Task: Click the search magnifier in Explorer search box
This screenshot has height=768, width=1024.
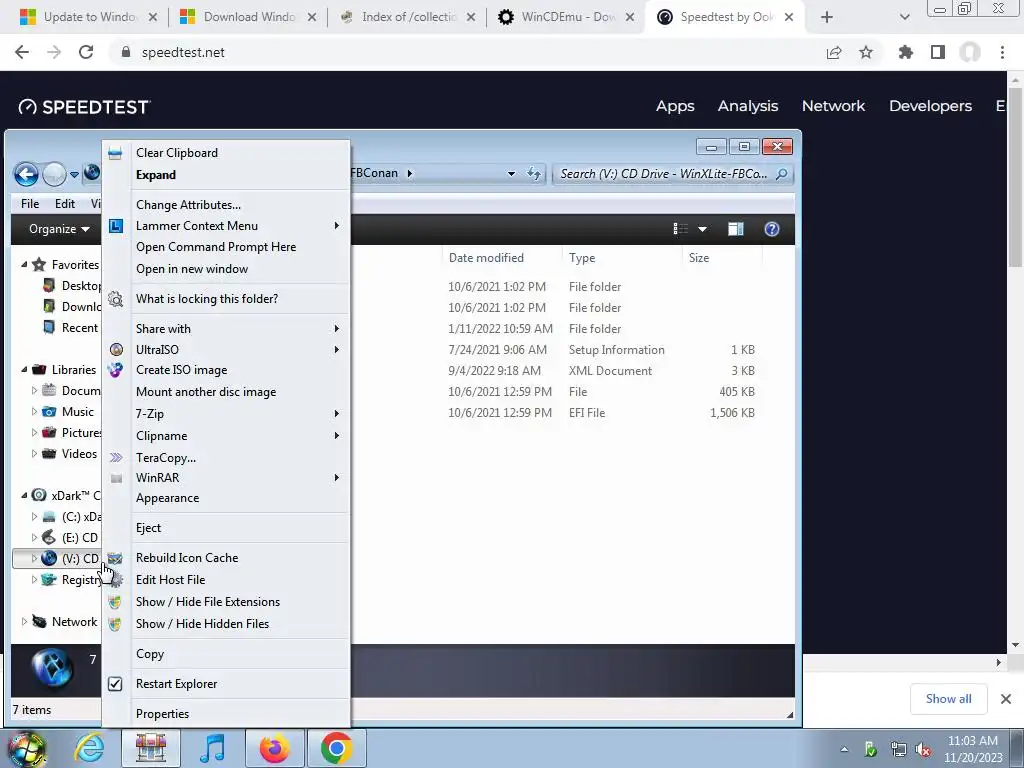Action: [x=781, y=174]
